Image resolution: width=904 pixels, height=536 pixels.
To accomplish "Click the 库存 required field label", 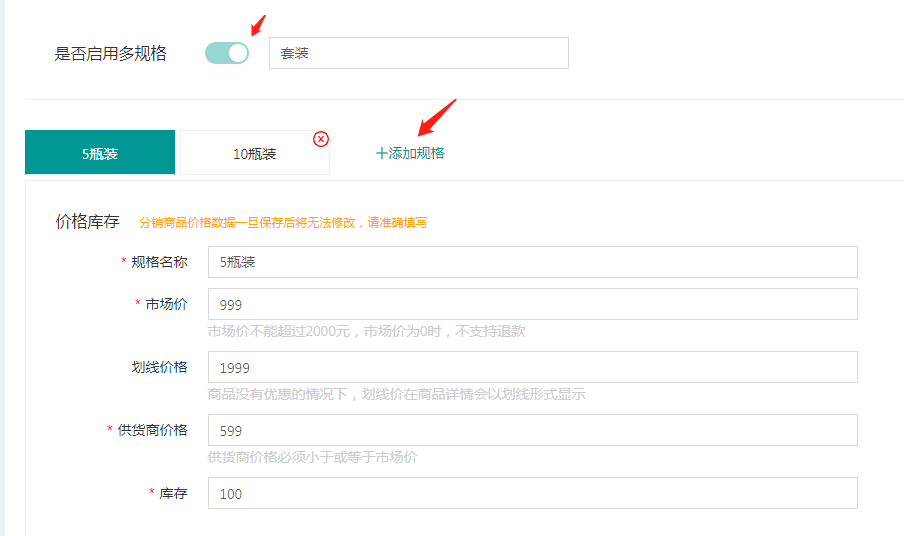I will 173,493.
